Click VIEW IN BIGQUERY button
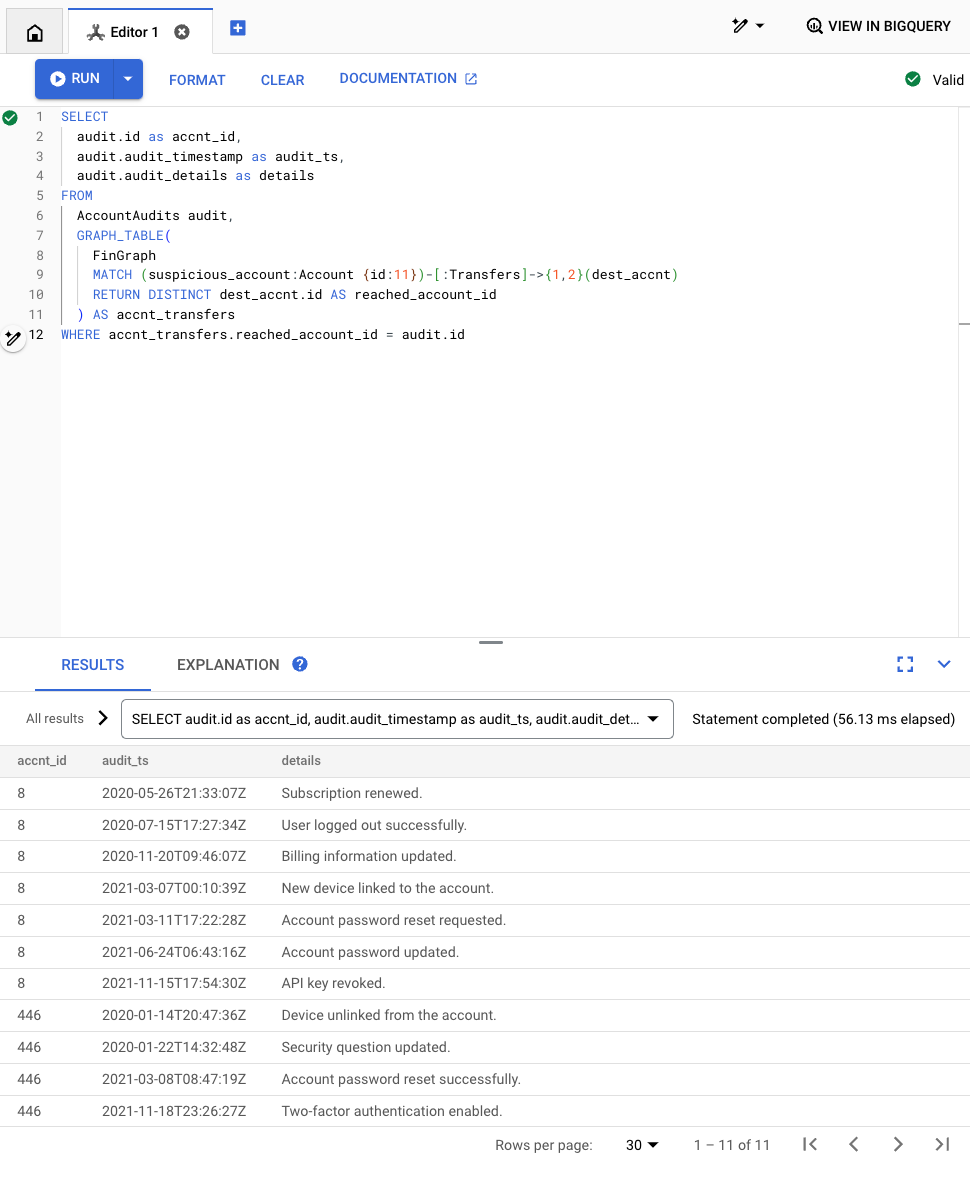This screenshot has height=1180, width=970. (878, 26)
